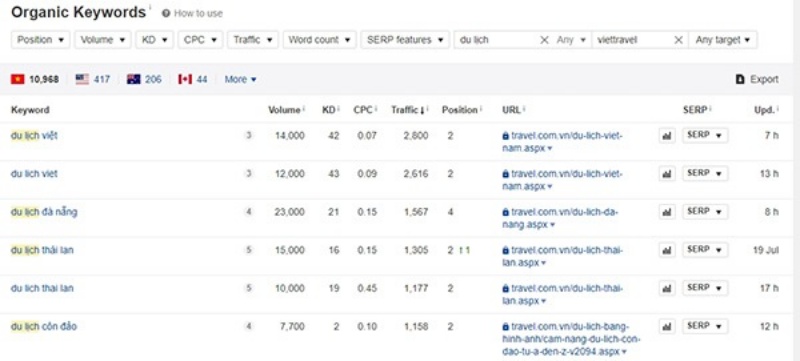Open the How to use help link

coord(192,14)
